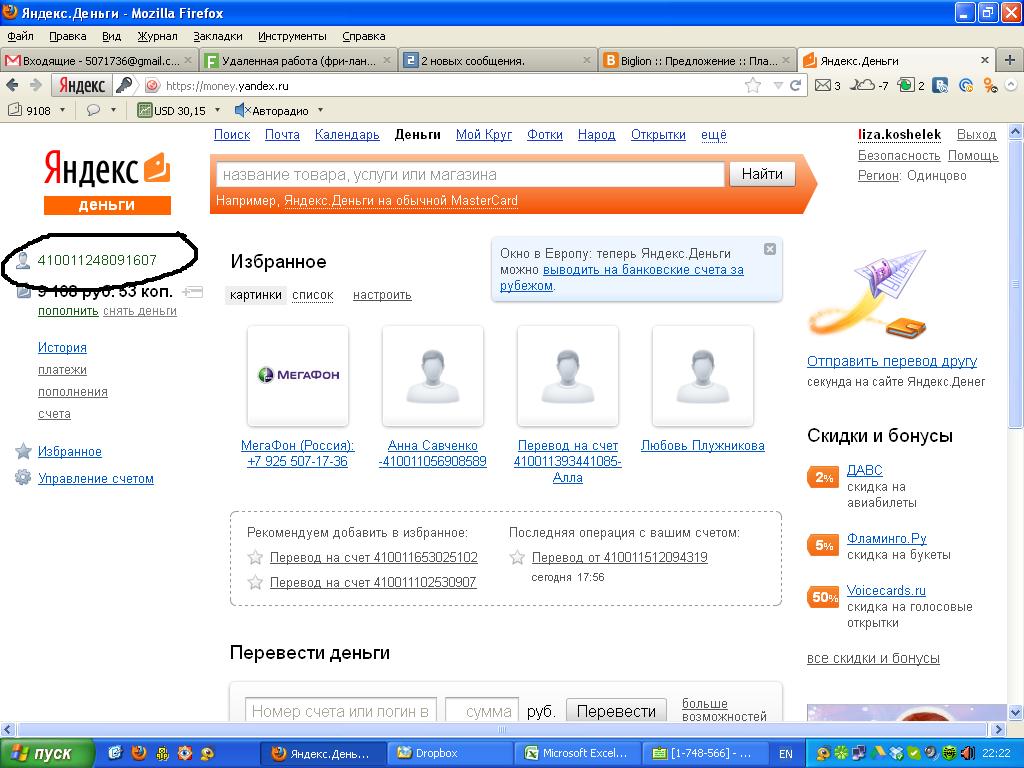Click the 9108 mail counter icon
This screenshot has height=768, width=1024.
(15, 110)
